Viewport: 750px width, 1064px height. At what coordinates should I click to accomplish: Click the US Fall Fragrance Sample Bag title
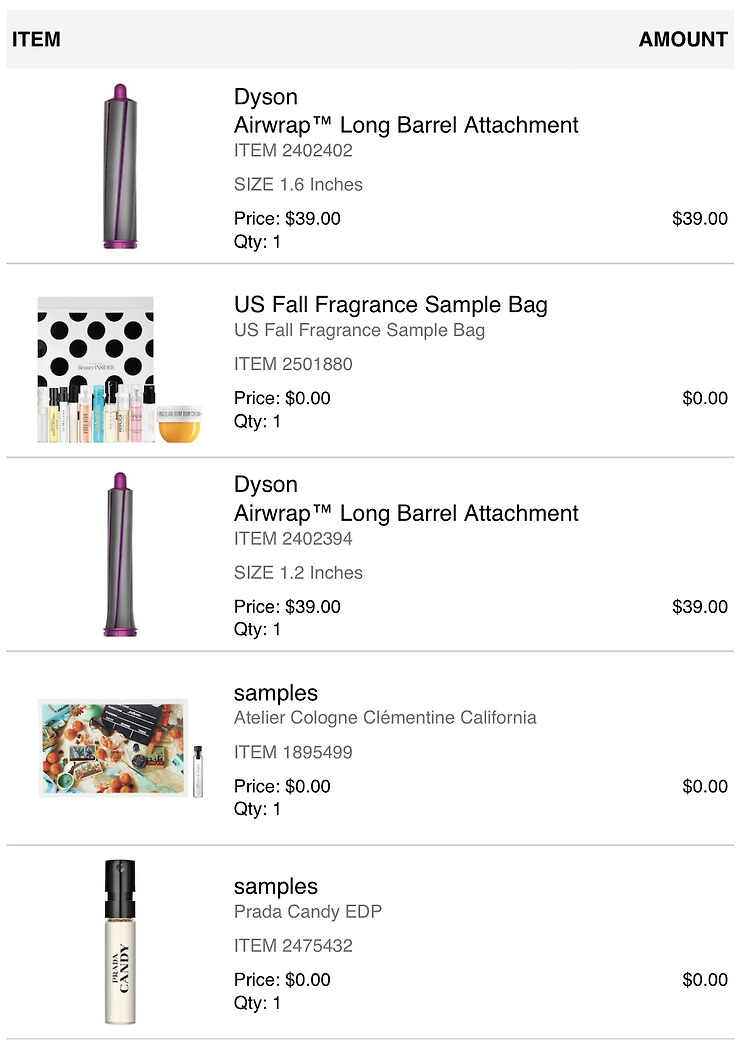click(390, 305)
